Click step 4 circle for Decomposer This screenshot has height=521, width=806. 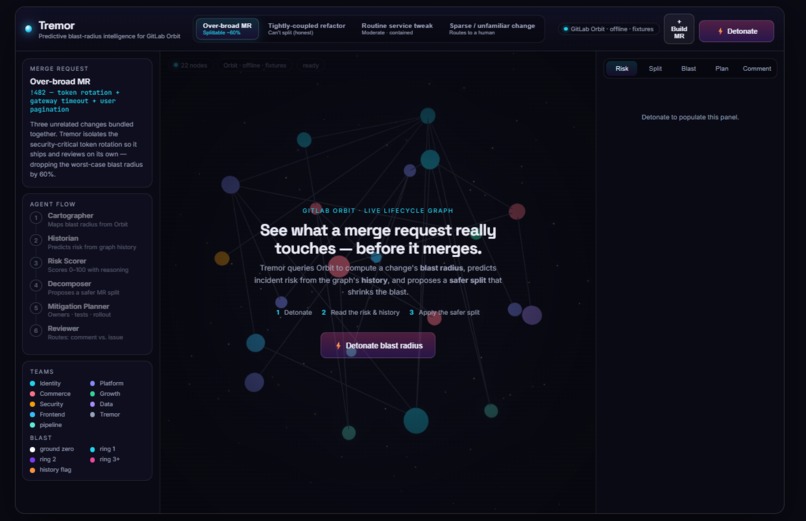coord(36,286)
